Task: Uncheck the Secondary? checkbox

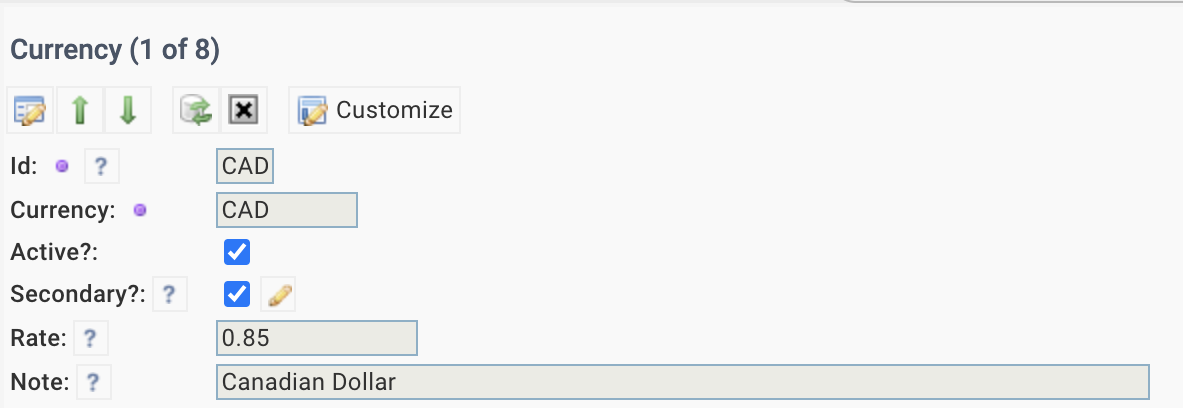Action: point(237,294)
